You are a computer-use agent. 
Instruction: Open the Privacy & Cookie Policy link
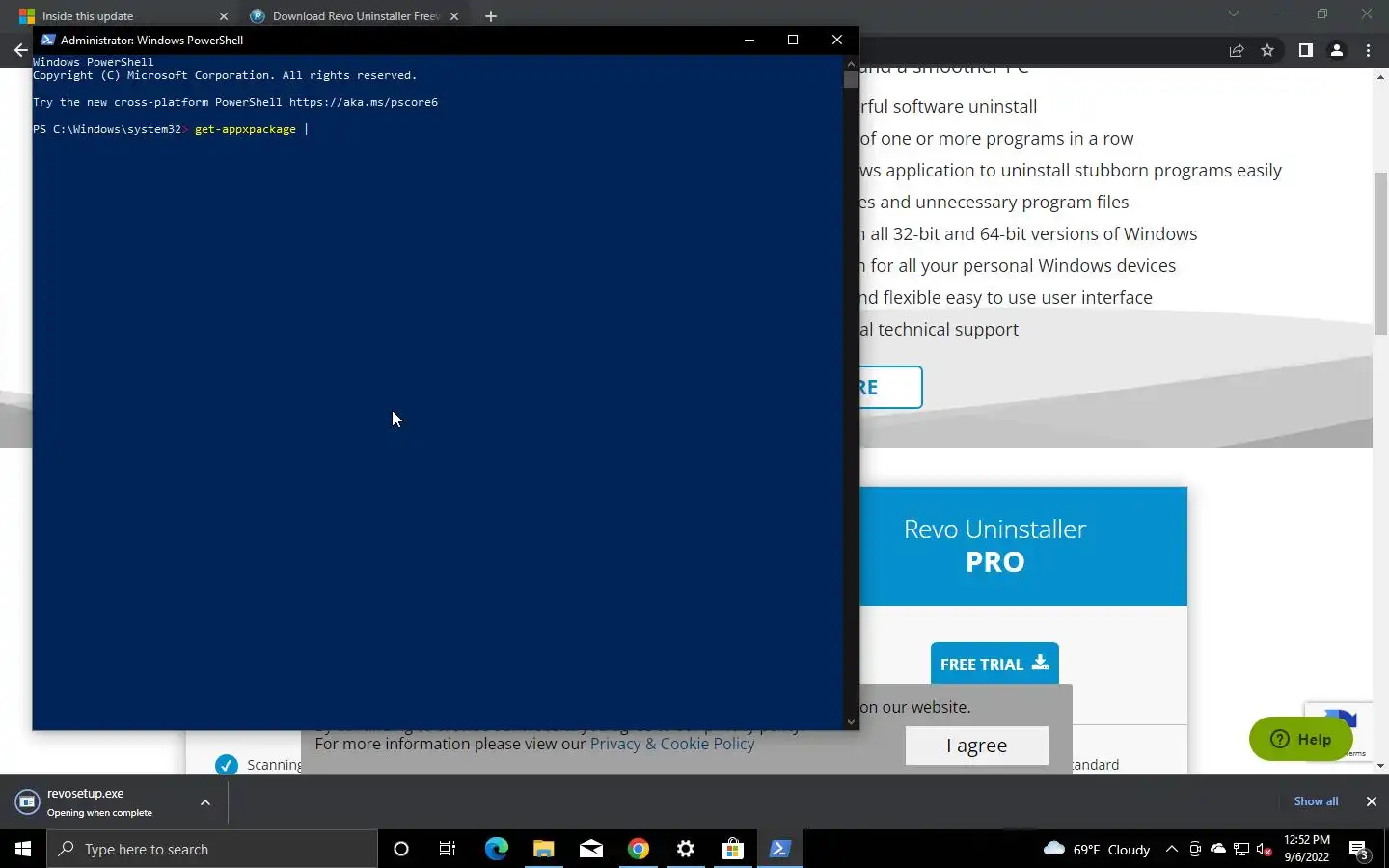672,744
